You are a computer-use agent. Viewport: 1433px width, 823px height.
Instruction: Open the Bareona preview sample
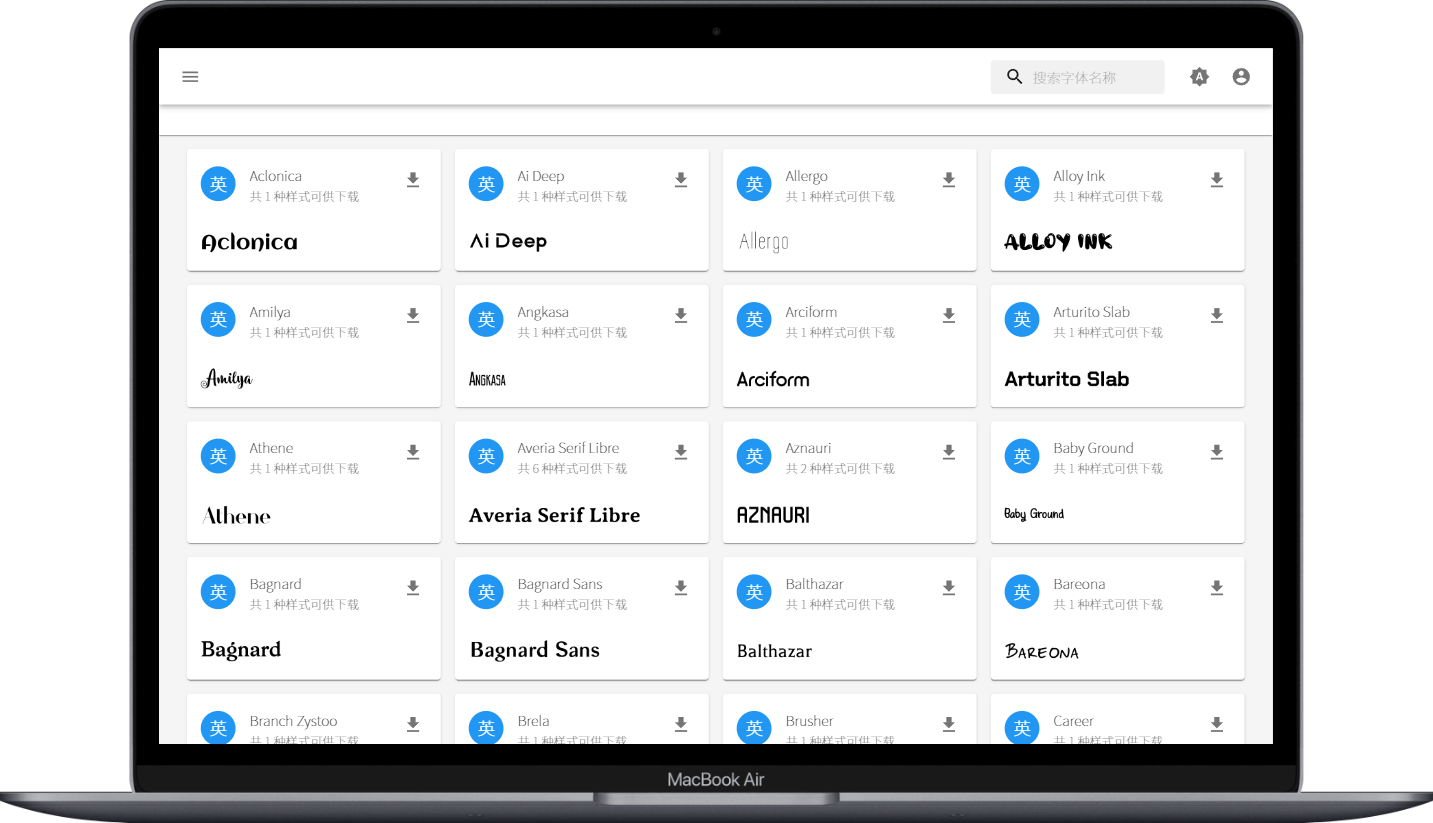click(x=1042, y=652)
